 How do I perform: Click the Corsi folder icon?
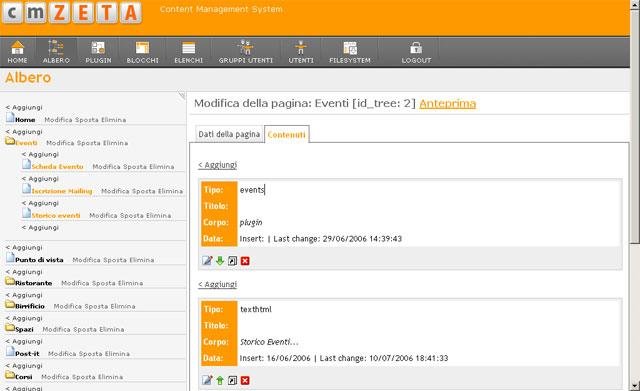click(x=10, y=375)
